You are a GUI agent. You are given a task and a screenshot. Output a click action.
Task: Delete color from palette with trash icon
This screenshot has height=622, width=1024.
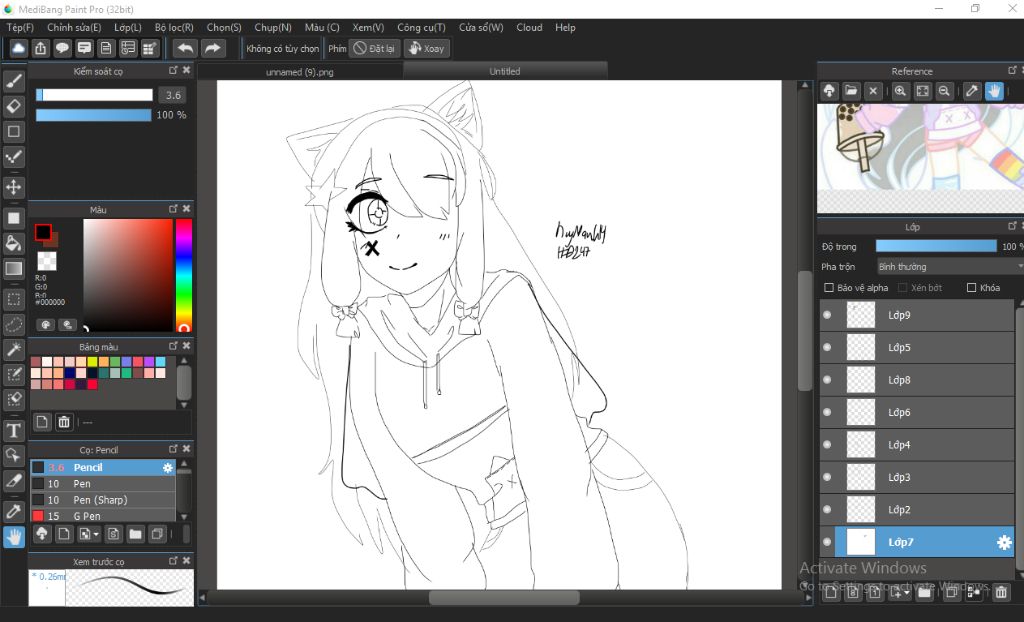coord(64,422)
